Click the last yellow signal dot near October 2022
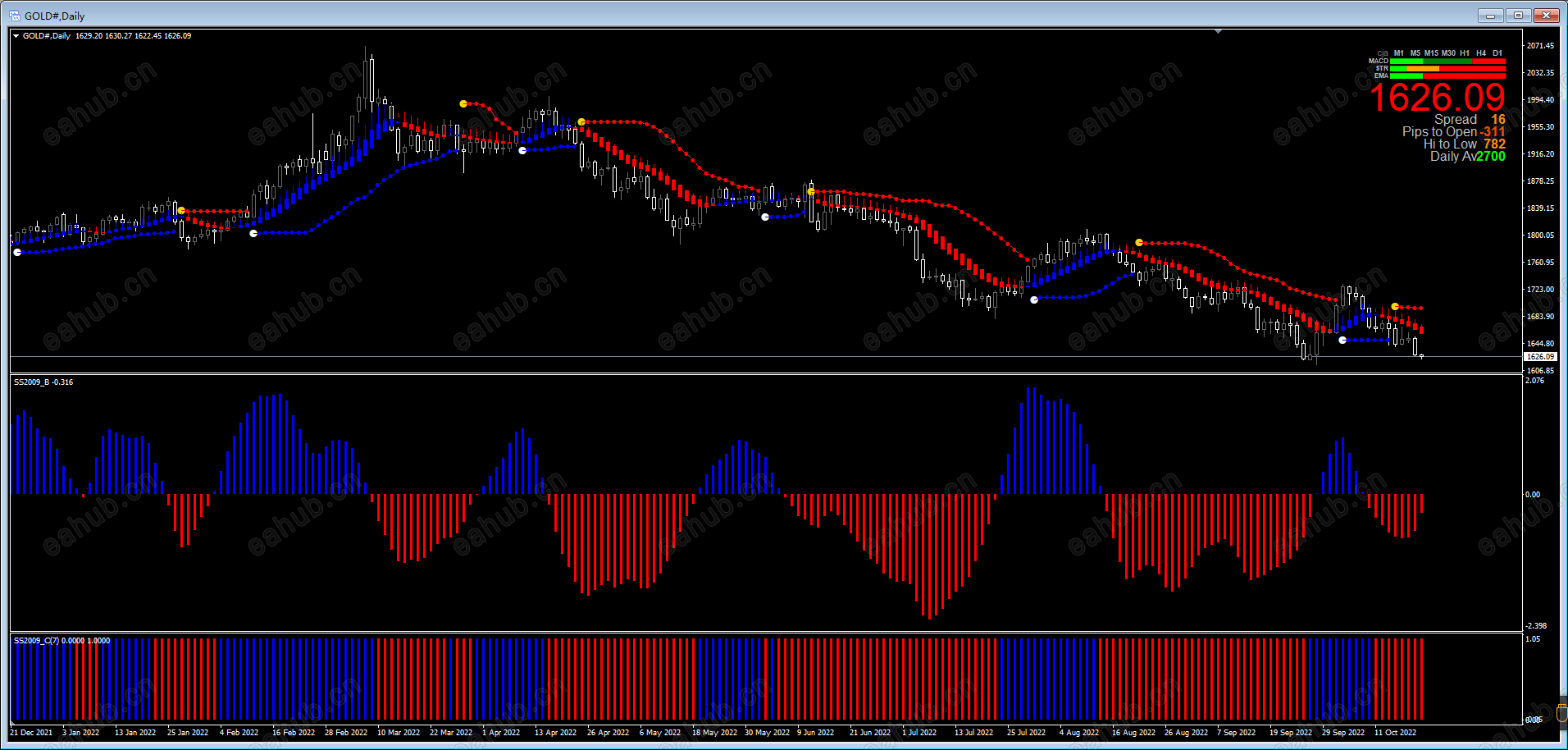Screen dimensions: 1568x750 click(x=1395, y=307)
